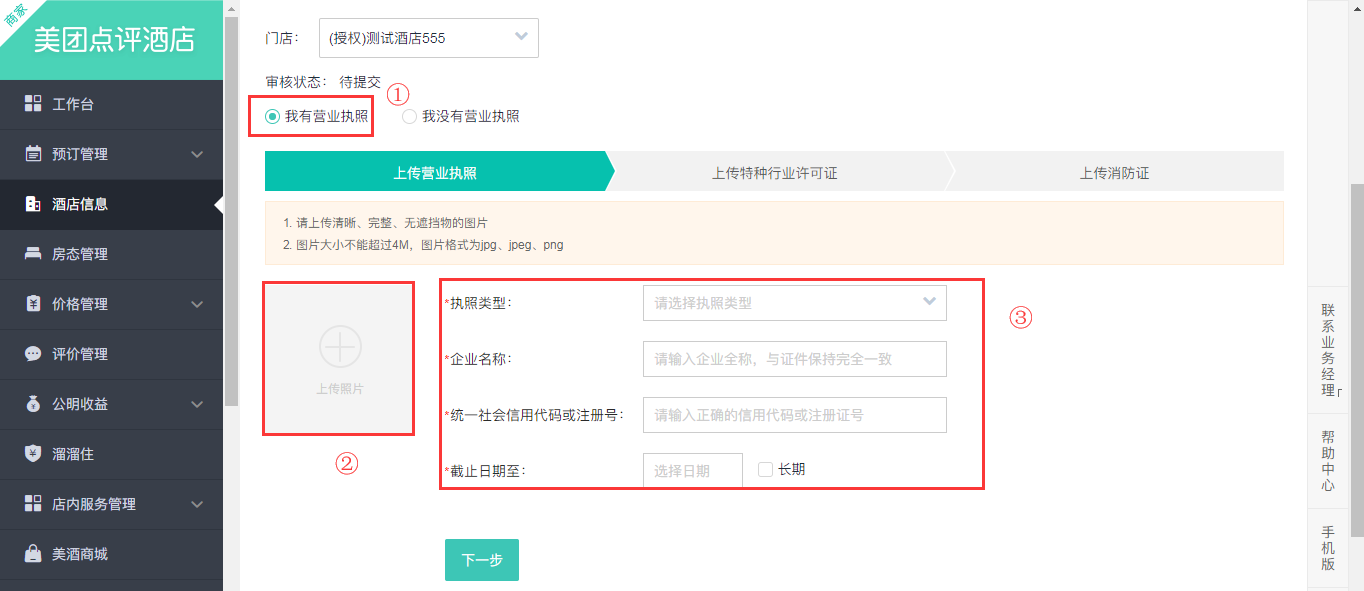Open the 执照类型 dropdown
Image resolution: width=1364 pixels, height=591 pixels.
pos(795,303)
